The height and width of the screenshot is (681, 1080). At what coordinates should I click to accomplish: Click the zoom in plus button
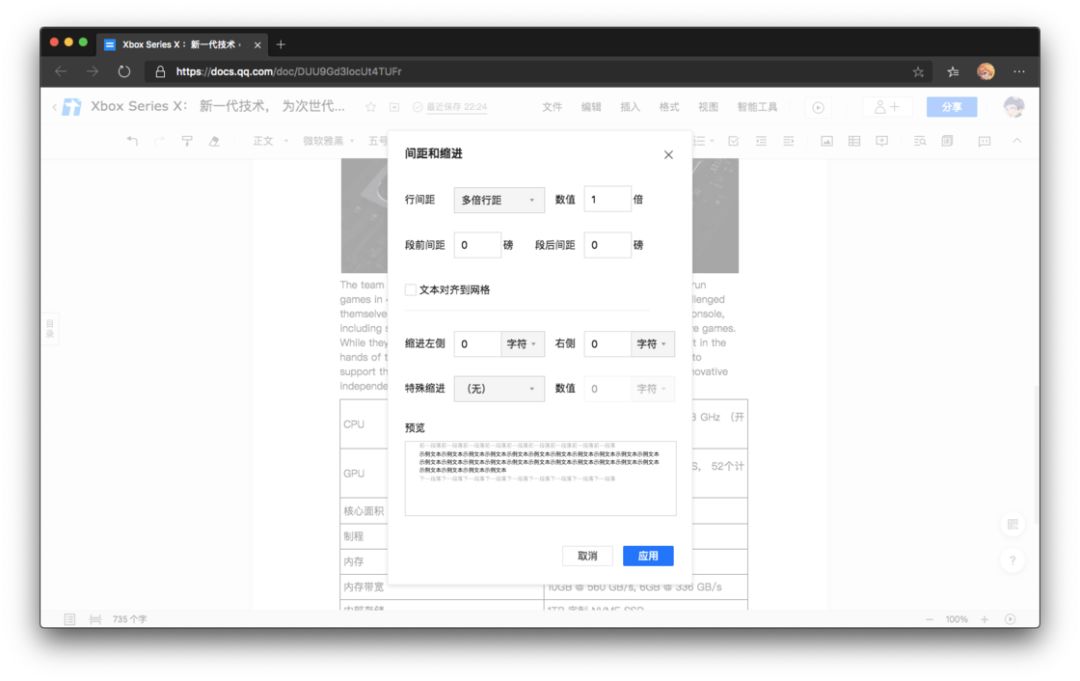tap(984, 619)
